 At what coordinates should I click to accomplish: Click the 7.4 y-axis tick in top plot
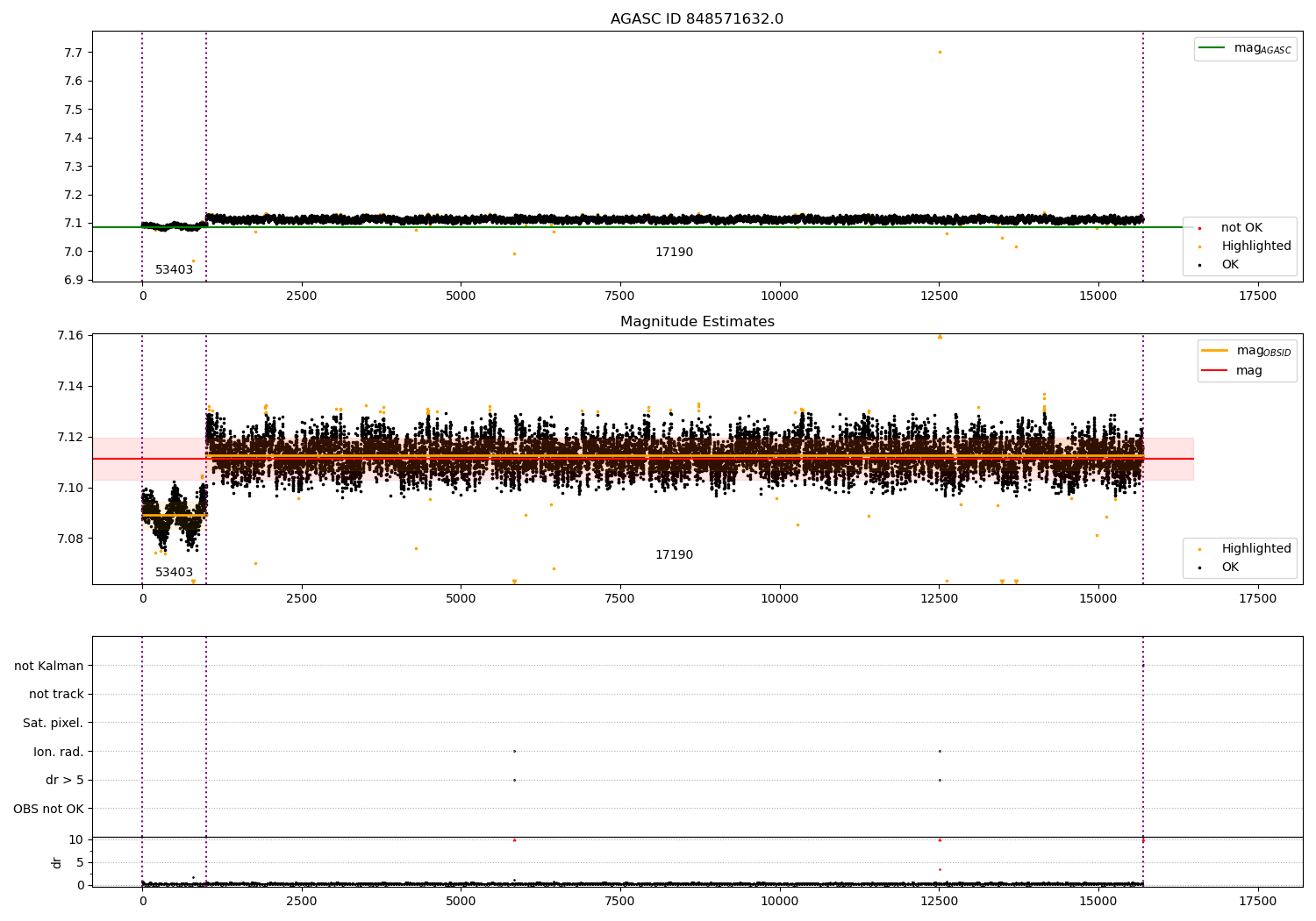pos(74,139)
